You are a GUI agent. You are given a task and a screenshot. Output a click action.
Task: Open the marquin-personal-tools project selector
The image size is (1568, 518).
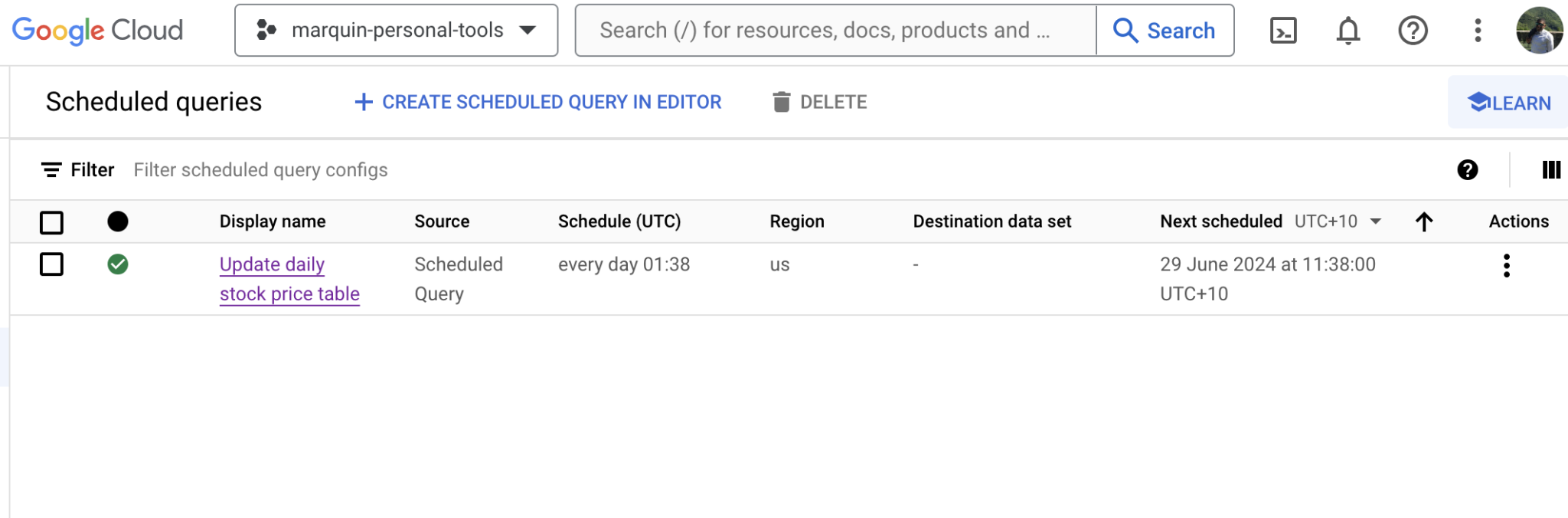point(396,31)
